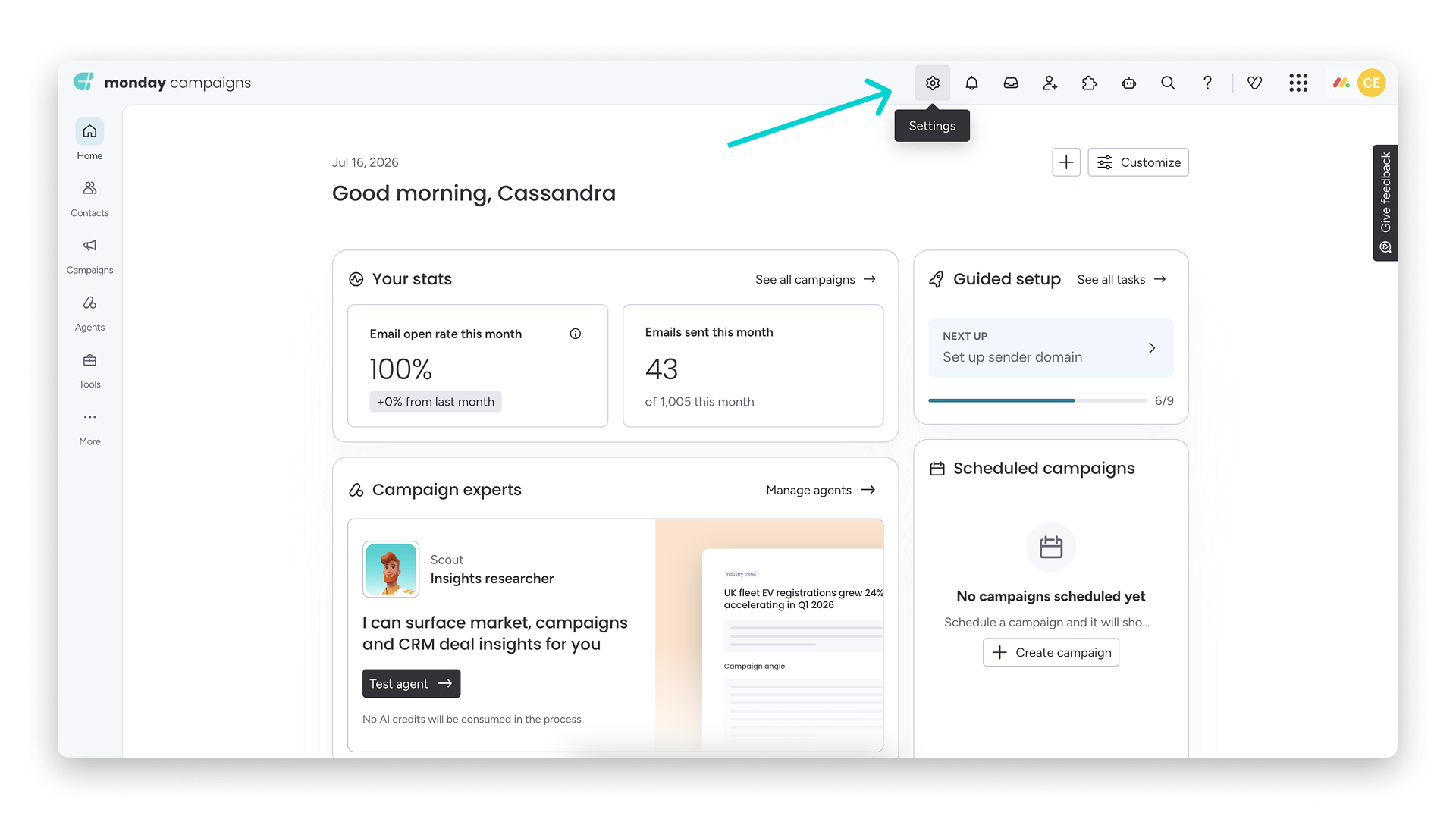The height and width of the screenshot is (819, 1456).
Task: Click the invite members icon
Action: coord(1050,83)
